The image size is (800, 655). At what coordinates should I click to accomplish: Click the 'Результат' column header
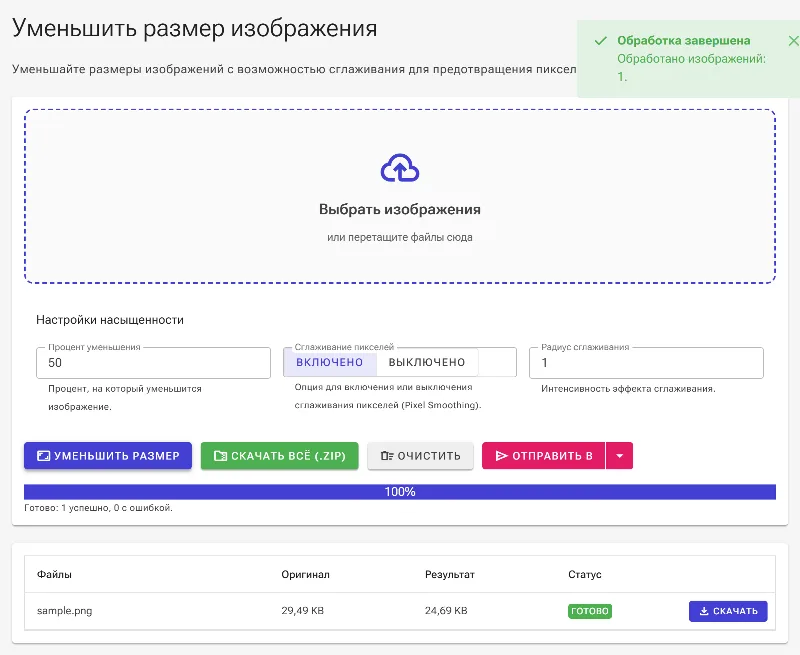450,574
